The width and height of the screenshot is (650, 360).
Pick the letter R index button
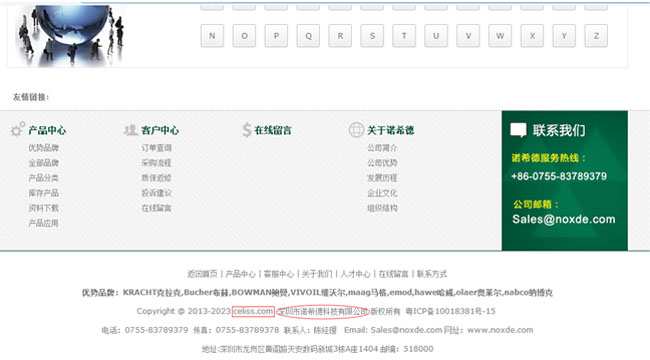(x=340, y=36)
